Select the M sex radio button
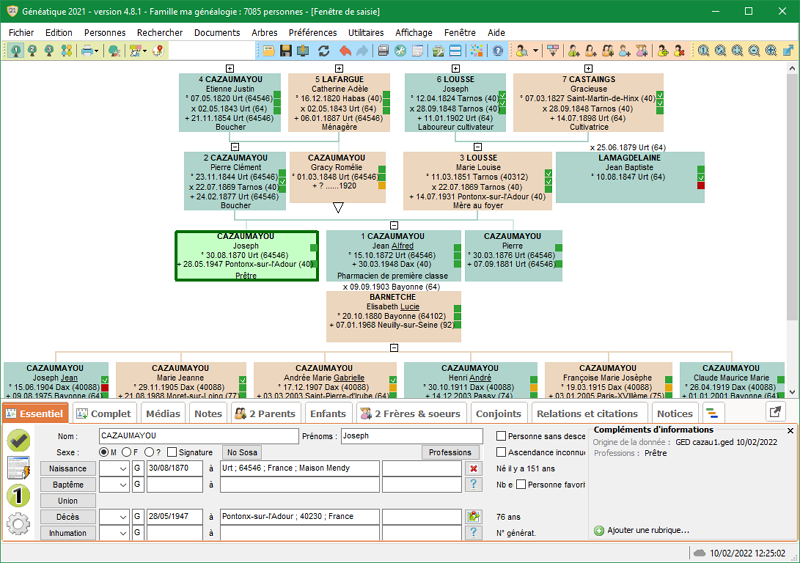The image size is (800, 563). pos(104,452)
